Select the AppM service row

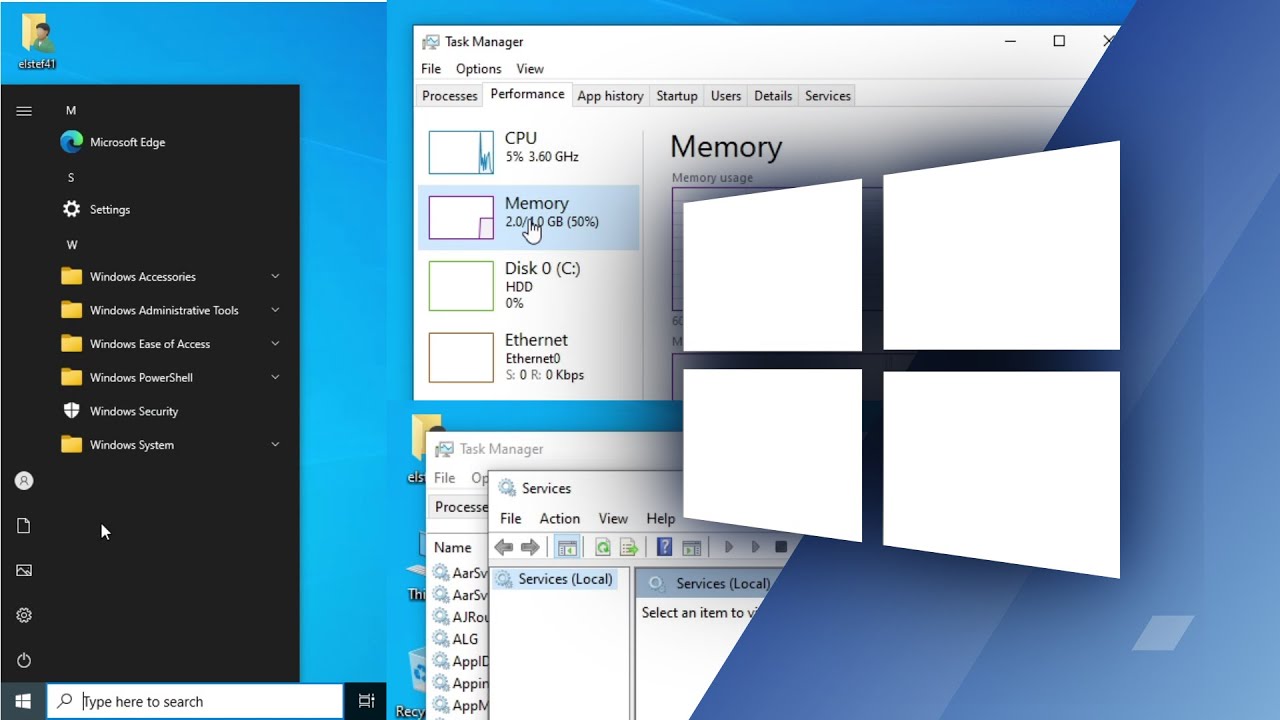(x=459, y=705)
